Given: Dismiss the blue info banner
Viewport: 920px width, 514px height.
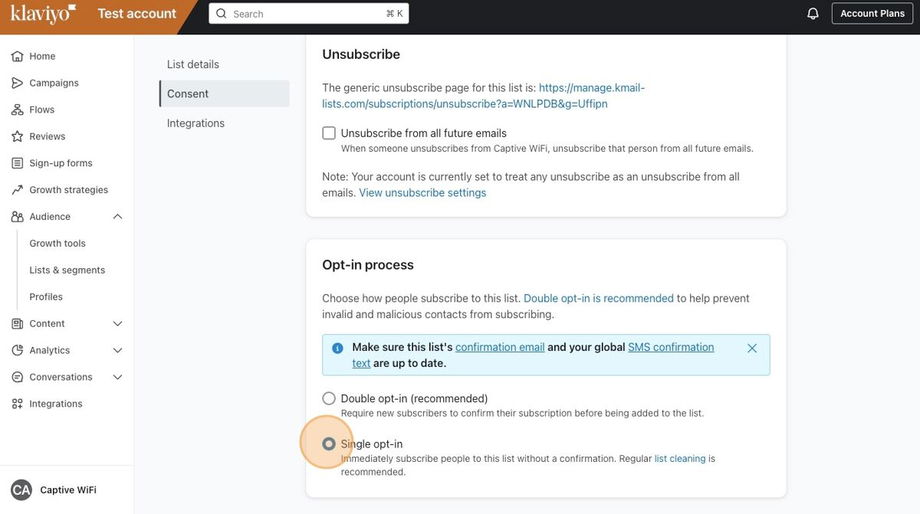Looking at the screenshot, I should tap(752, 348).
